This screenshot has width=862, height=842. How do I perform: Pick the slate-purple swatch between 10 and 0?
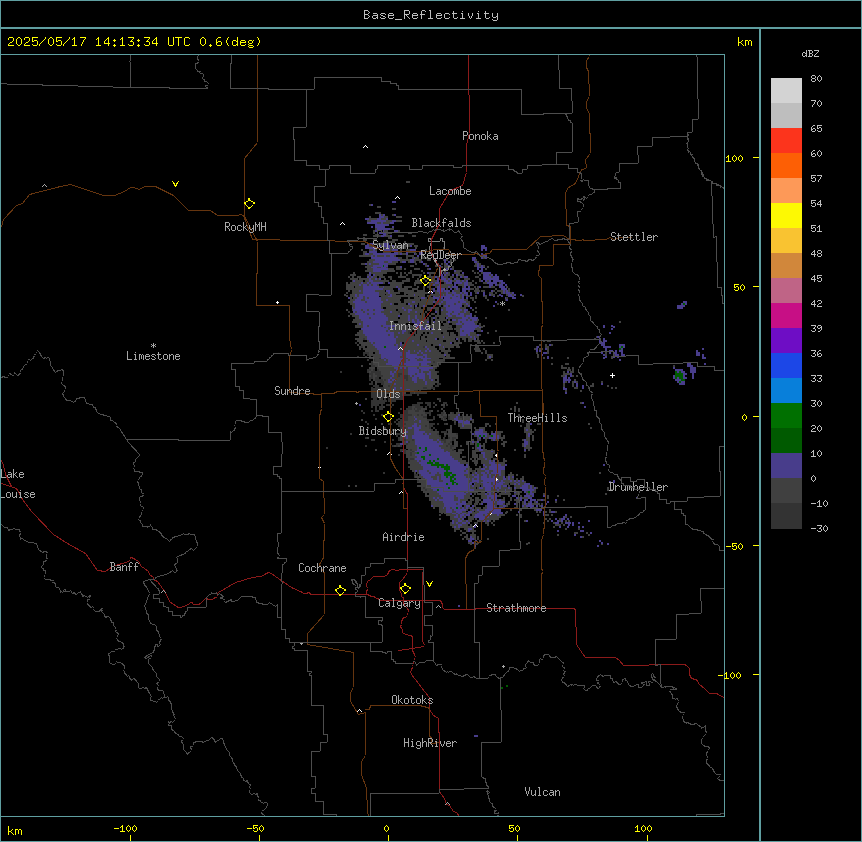click(x=786, y=466)
